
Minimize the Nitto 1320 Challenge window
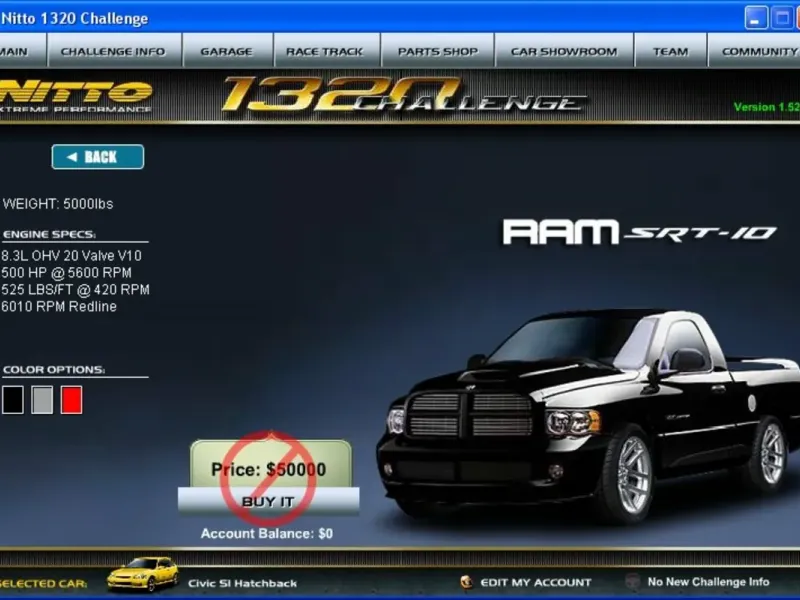coord(756,18)
